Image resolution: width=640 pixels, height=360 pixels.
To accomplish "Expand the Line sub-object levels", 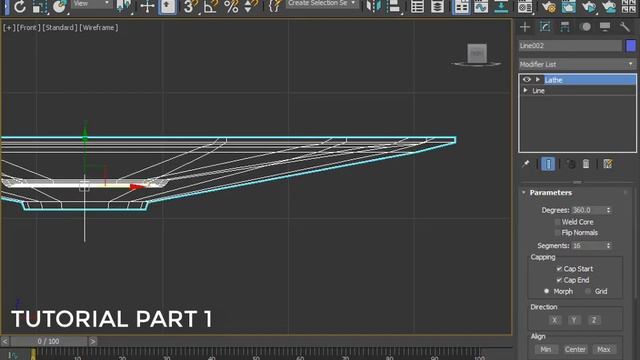I will click(526, 91).
